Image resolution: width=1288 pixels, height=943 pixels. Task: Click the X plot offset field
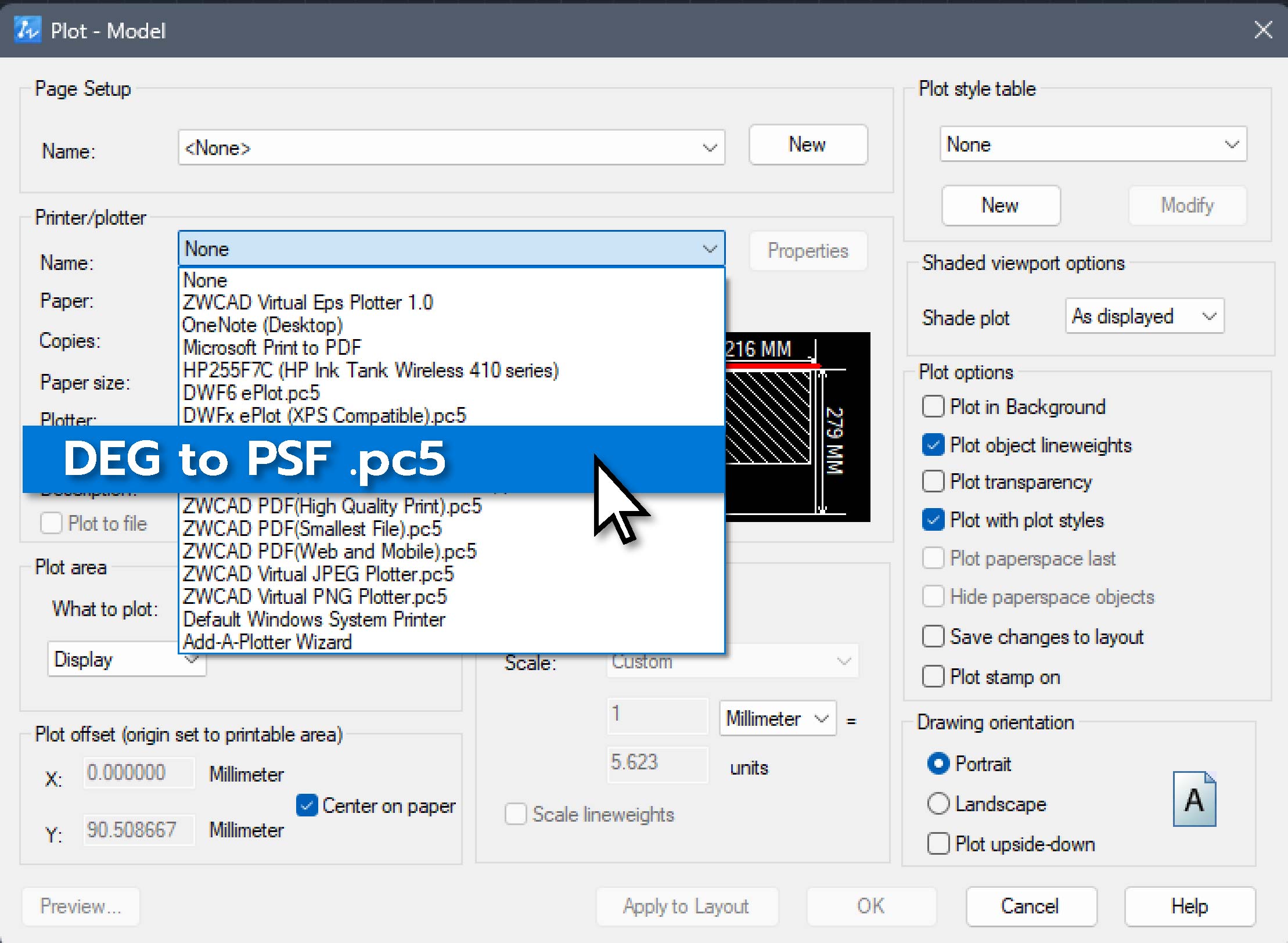point(139,773)
